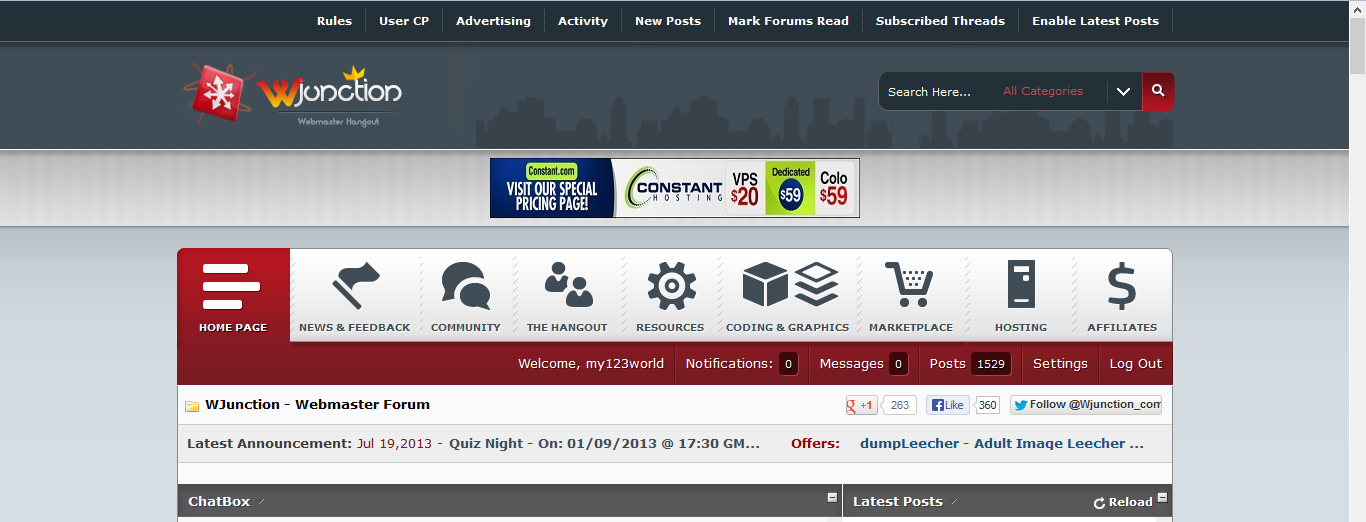Go to The Hangout people icon

pyautogui.click(x=567, y=287)
